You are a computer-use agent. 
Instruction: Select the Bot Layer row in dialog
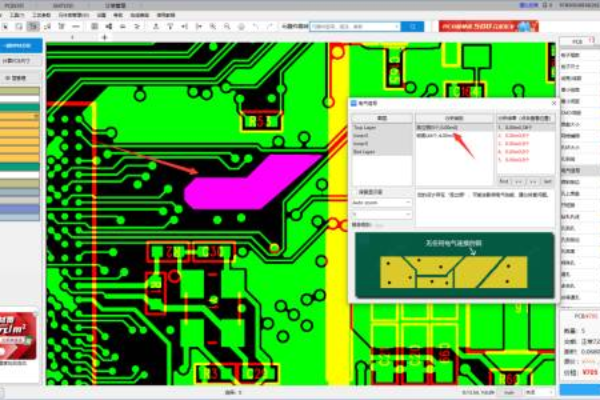pos(382,152)
